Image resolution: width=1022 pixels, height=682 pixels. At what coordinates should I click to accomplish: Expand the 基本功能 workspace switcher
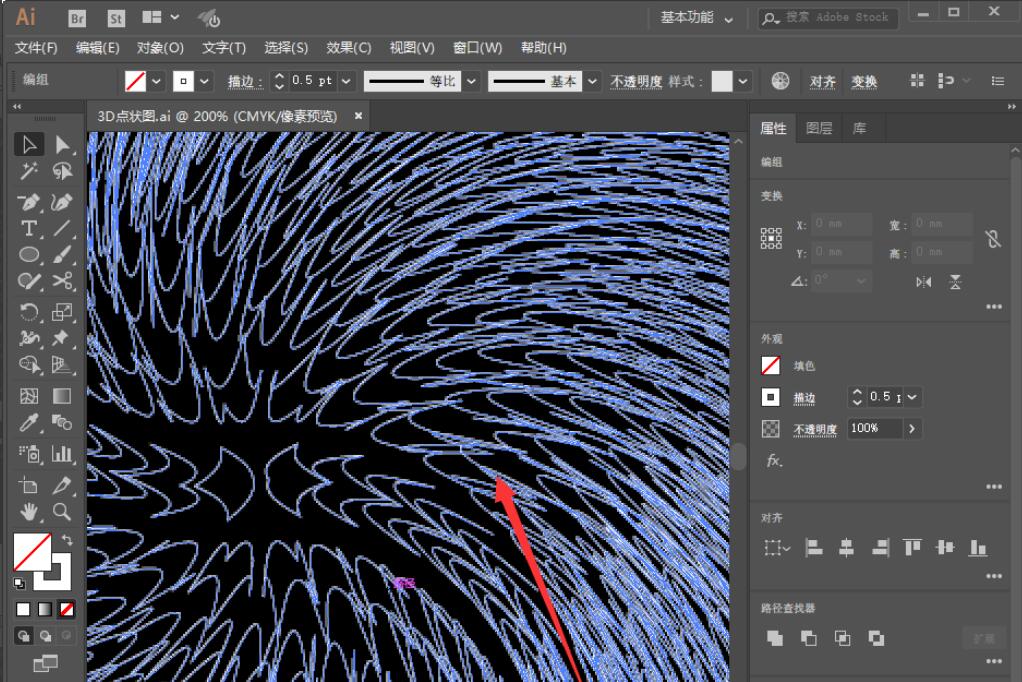tap(696, 18)
